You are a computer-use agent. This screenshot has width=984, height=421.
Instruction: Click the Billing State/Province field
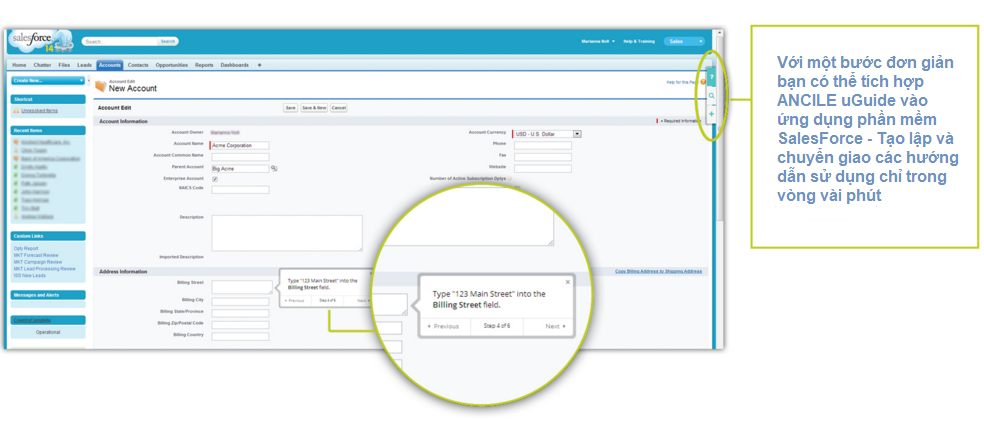click(240, 312)
